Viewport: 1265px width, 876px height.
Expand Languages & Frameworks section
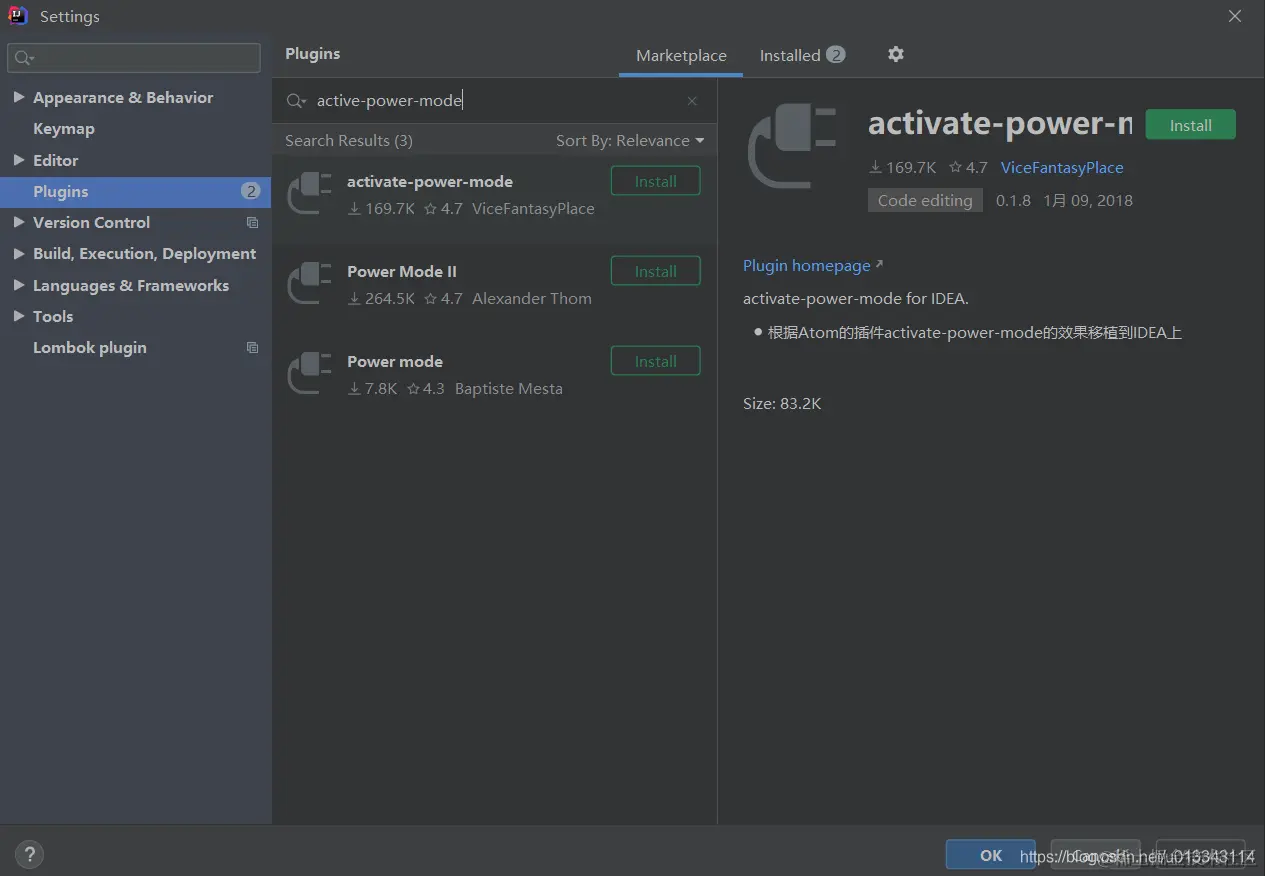click(x=18, y=285)
